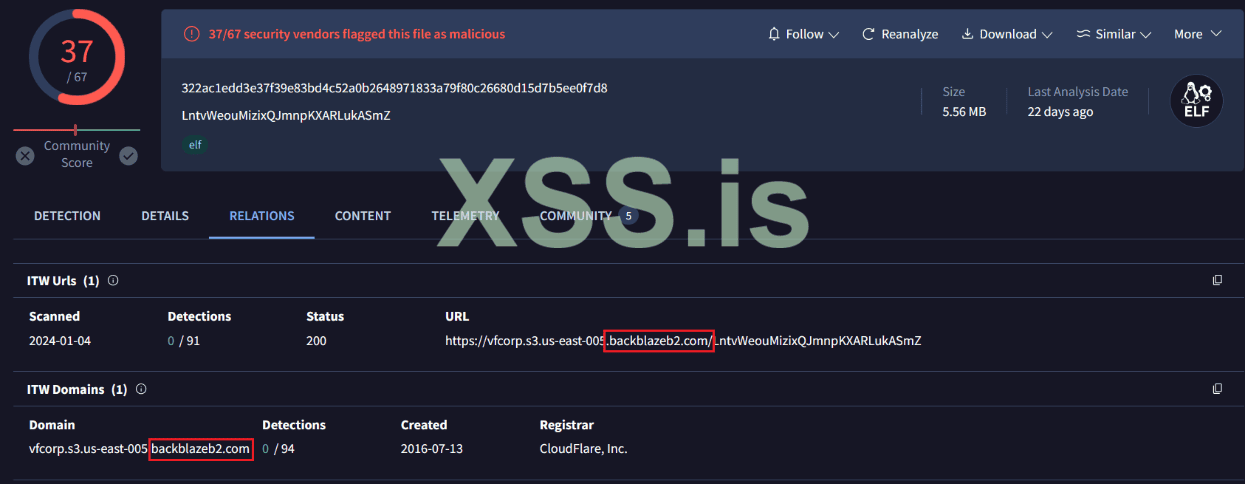Click the Community Score slider bar

tap(76, 130)
